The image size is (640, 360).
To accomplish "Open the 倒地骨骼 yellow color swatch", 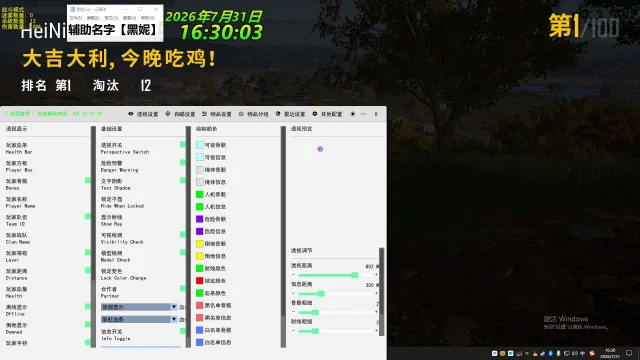I will pos(200,244).
